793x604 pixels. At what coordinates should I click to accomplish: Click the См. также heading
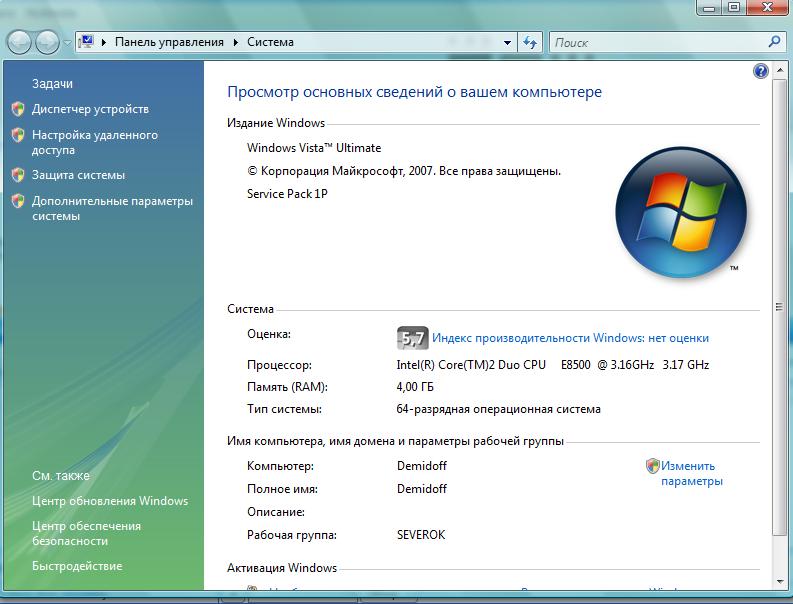tap(61, 476)
